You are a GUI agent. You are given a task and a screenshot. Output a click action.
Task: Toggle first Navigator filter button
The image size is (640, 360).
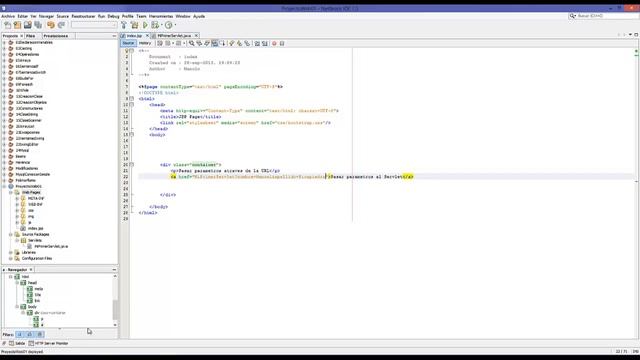(x=20, y=334)
